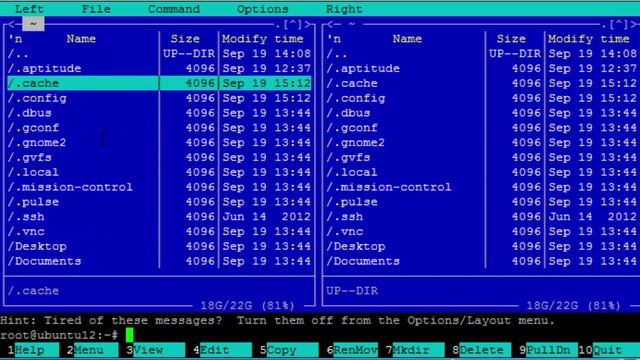Viewport: 640px width, 360px height.
Task: Click the 9 PullDn function key
Action: pyautogui.click(x=548, y=350)
